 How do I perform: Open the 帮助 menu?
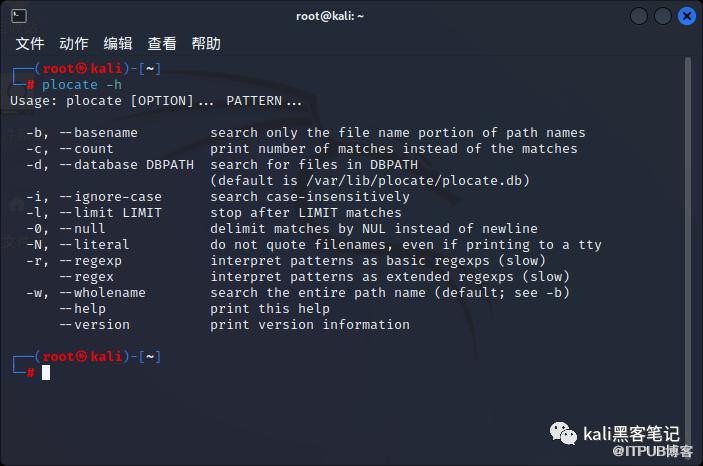pyautogui.click(x=206, y=44)
